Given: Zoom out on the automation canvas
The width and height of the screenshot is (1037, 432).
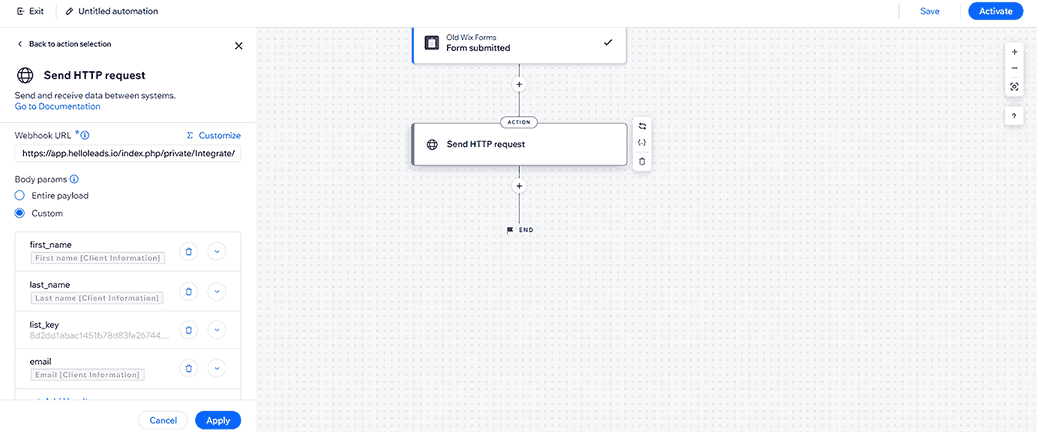Looking at the screenshot, I should [x=1015, y=68].
